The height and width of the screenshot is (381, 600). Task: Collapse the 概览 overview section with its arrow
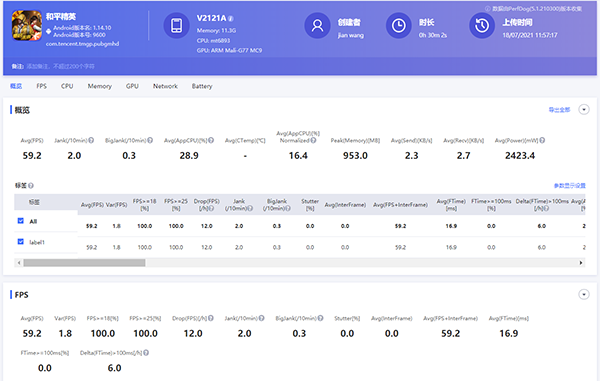(x=584, y=110)
